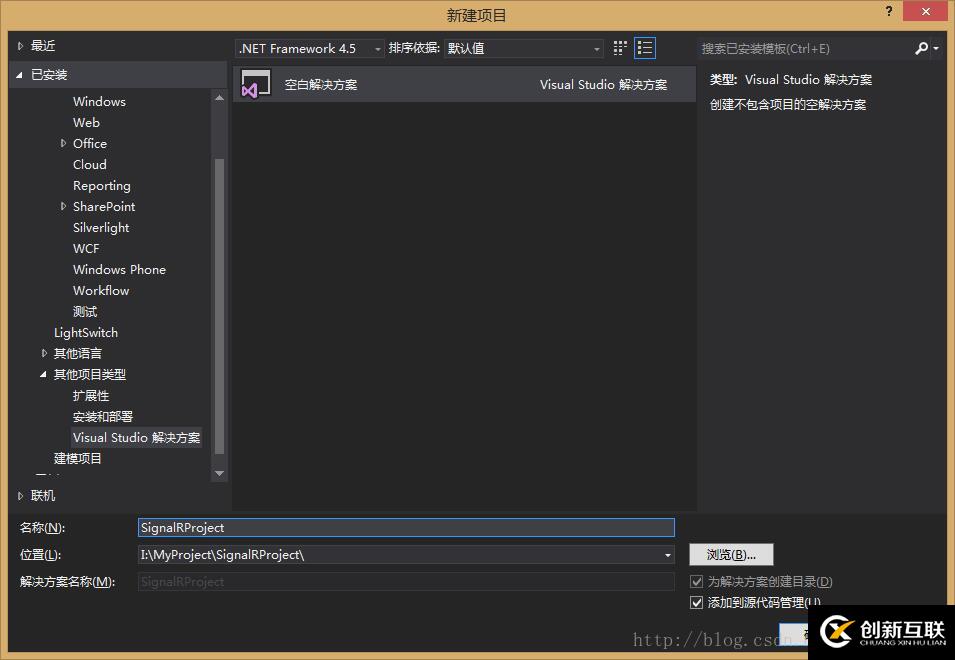Image resolution: width=955 pixels, height=660 pixels.
Task: Open the 位置 path dropdown arrow
Action: 667,554
